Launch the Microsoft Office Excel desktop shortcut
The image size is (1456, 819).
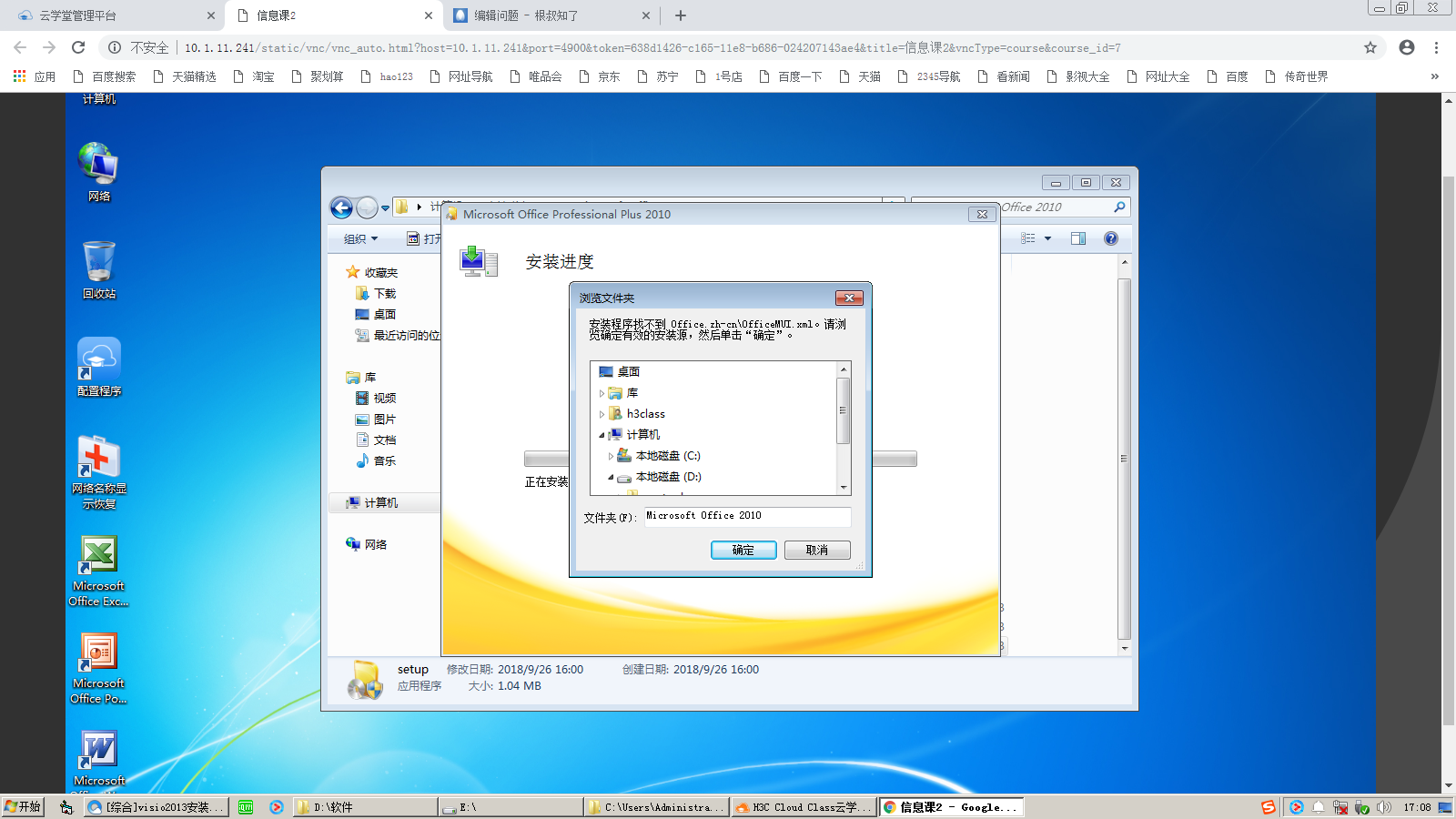tap(98, 570)
